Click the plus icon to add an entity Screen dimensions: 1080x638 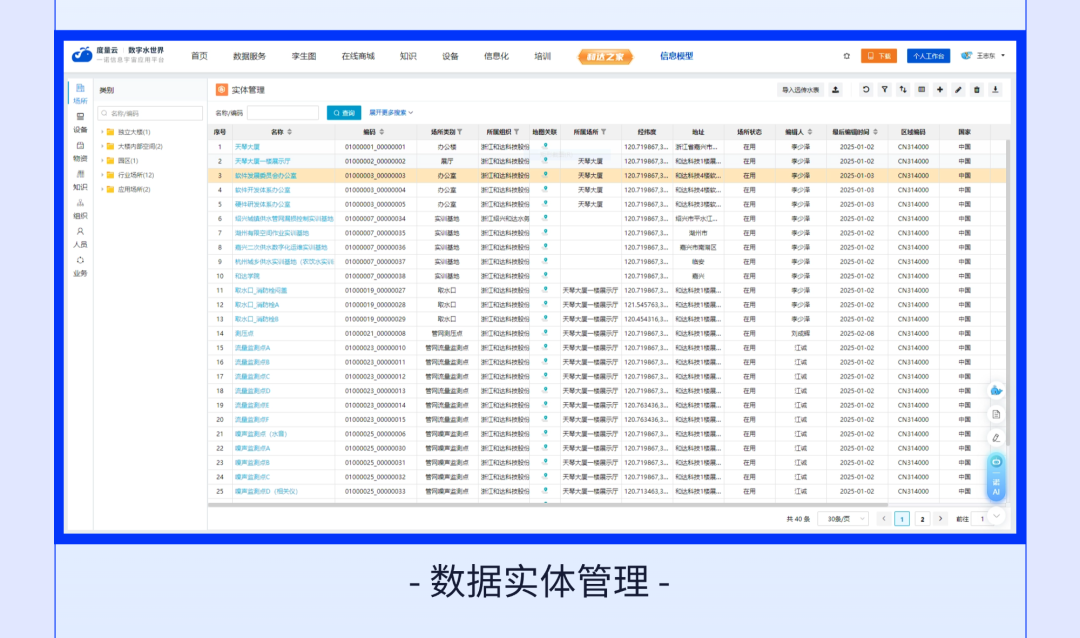click(x=940, y=90)
